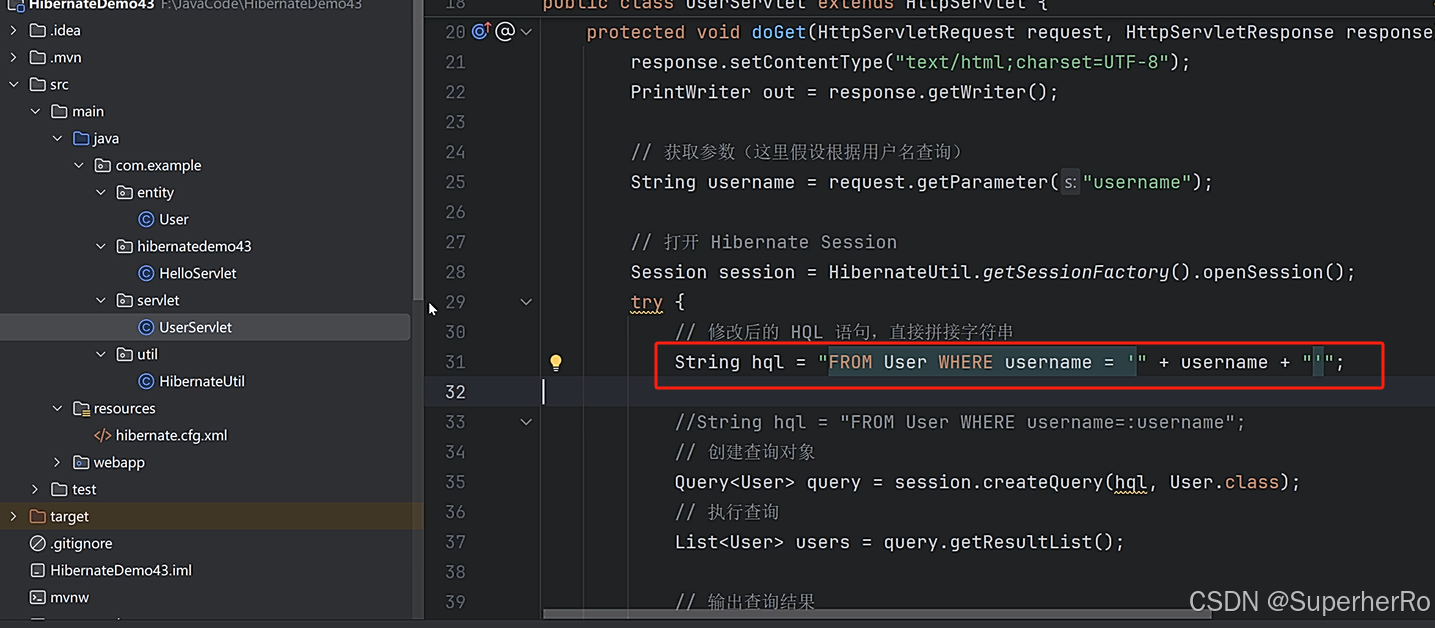Click the java source root folder icon
1435x628 pixels.
[x=82, y=138]
